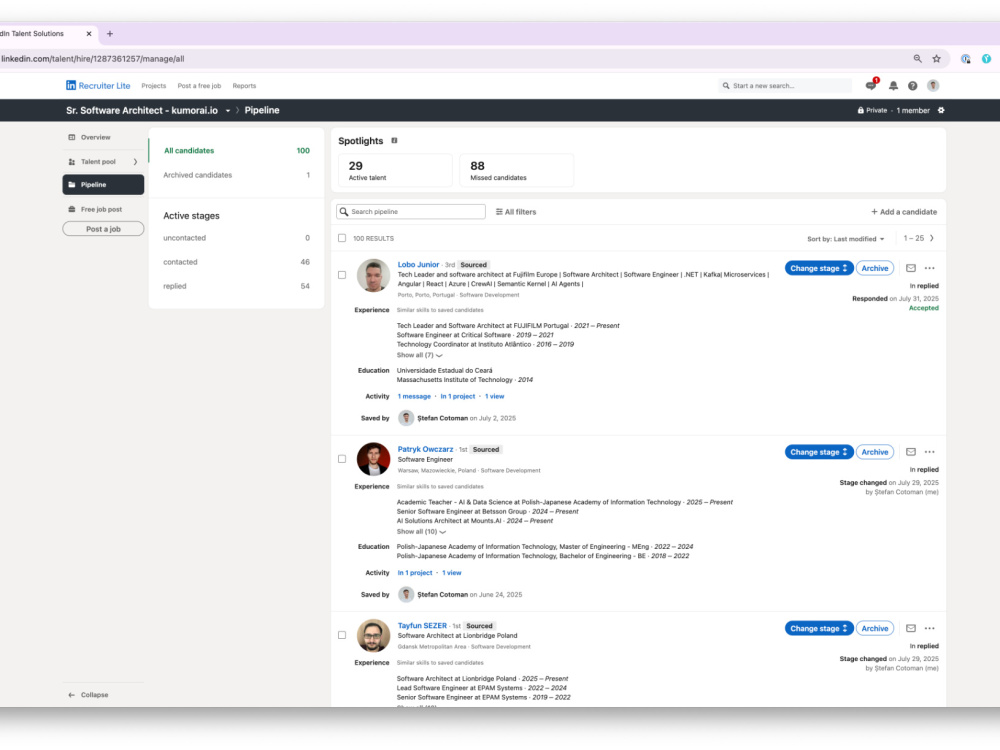
Task: Click the LinkedIn Recruiter Lite logo
Action: 98,85
